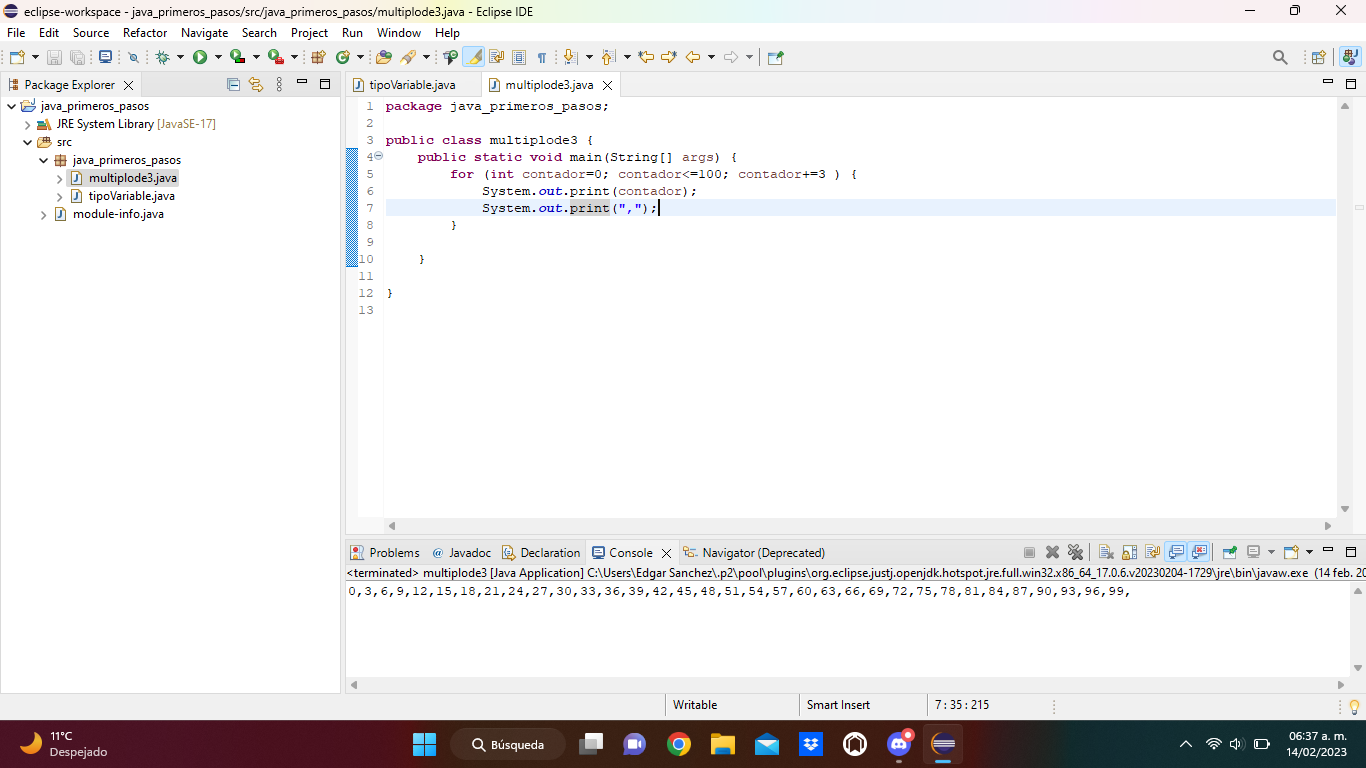Skip all breakpoints in the toolbar
The image size is (1366, 768).
click(x=133, y=57)
